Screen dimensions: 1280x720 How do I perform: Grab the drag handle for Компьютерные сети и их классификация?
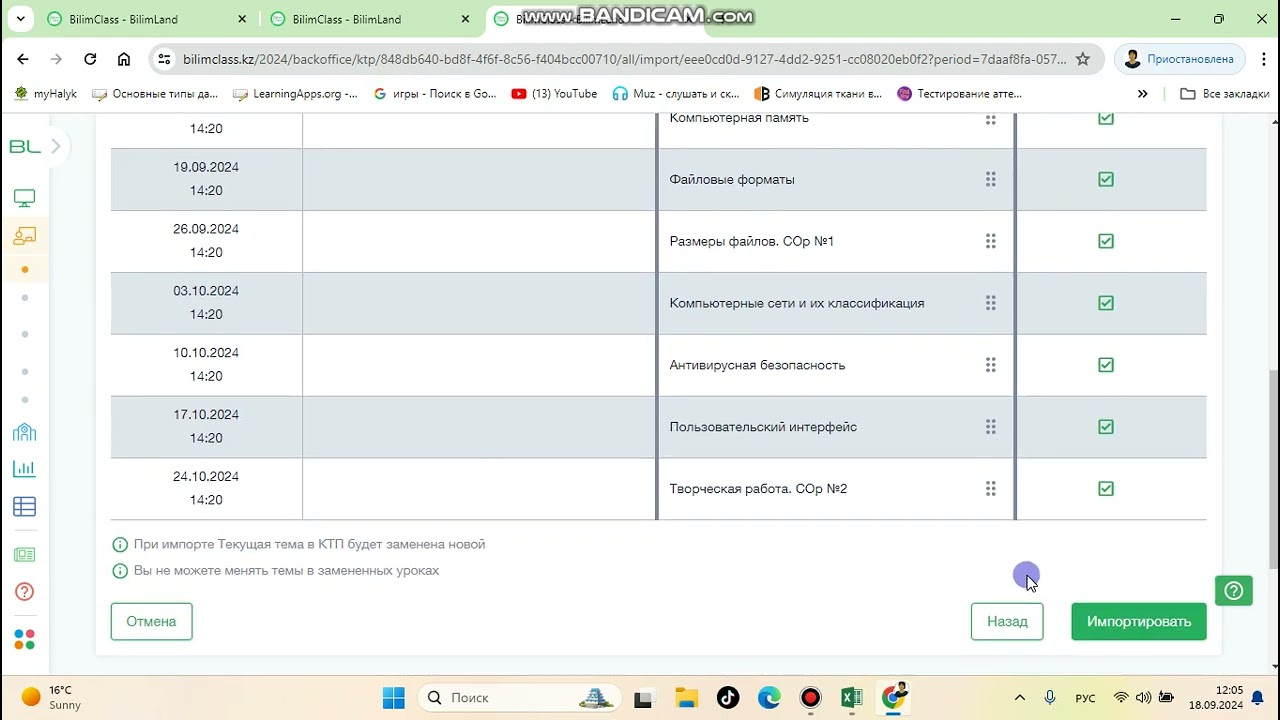(991, 303)
